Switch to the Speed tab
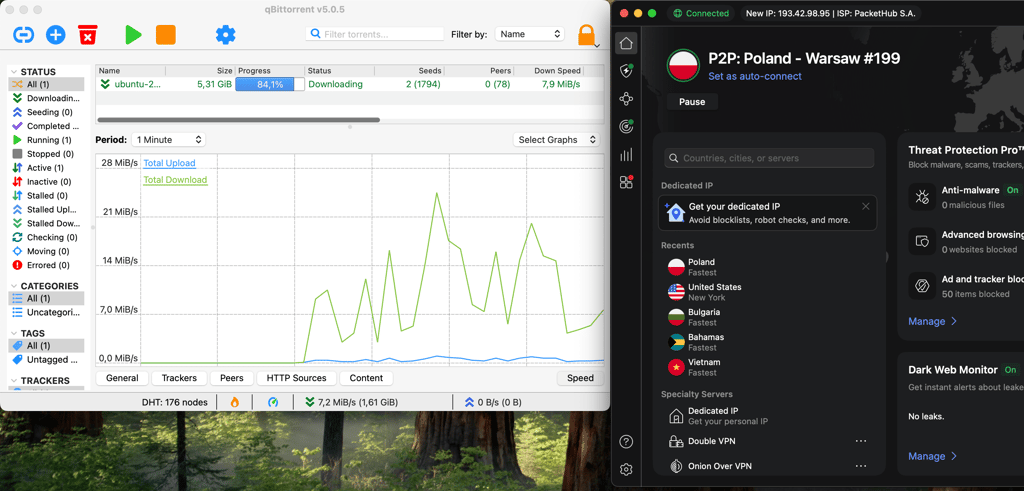 580,378
